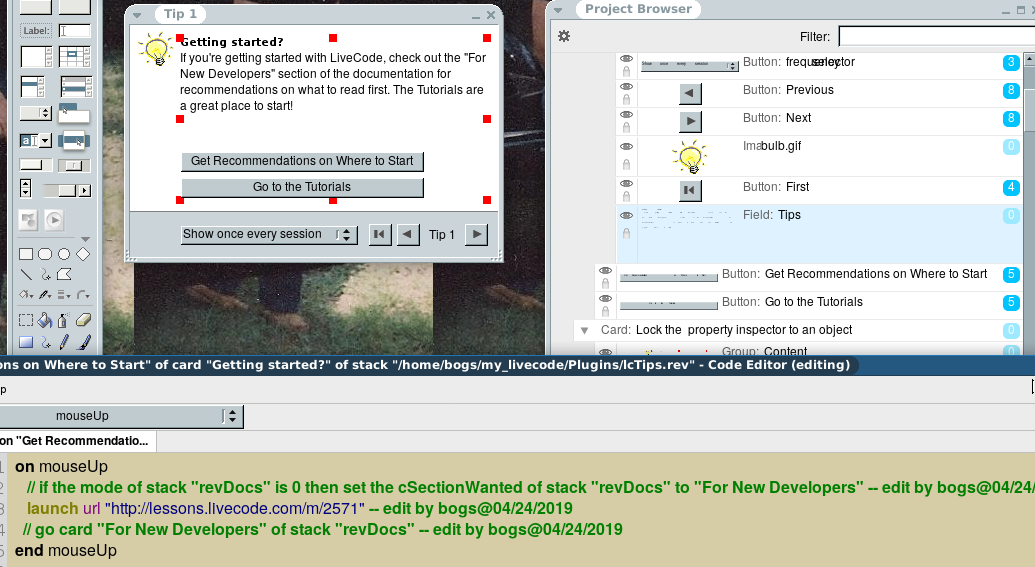Lock the Previous button with padlock icon
Image resolution: width=1035 pixels, height=567 pixels.
click(626, 100)
